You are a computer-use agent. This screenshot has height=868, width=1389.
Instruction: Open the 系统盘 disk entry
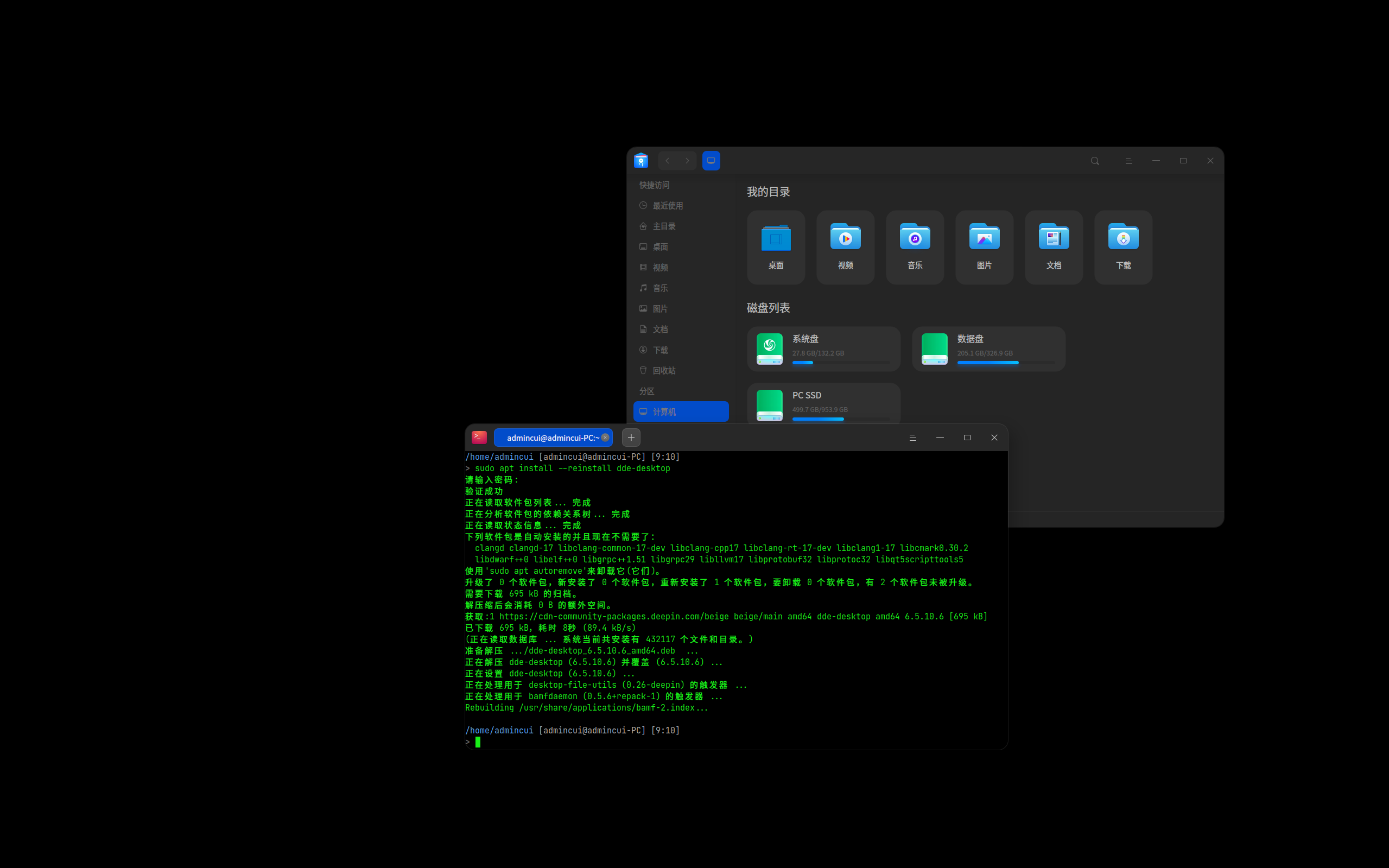tap(823, 349)
